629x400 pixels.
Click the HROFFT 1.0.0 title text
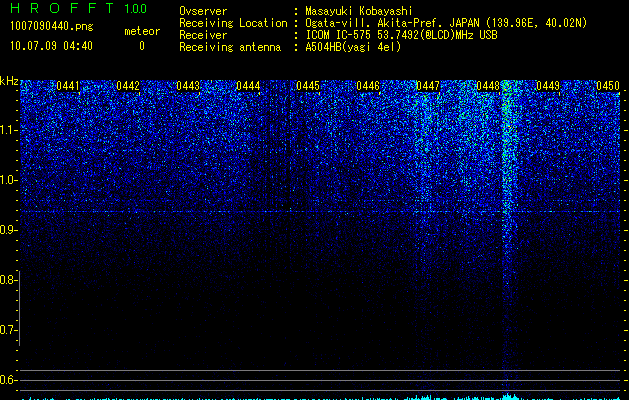[78, 8]
